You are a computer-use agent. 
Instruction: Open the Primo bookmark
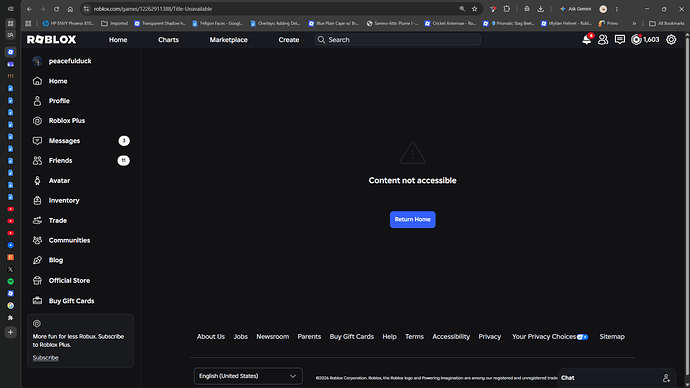609,23
